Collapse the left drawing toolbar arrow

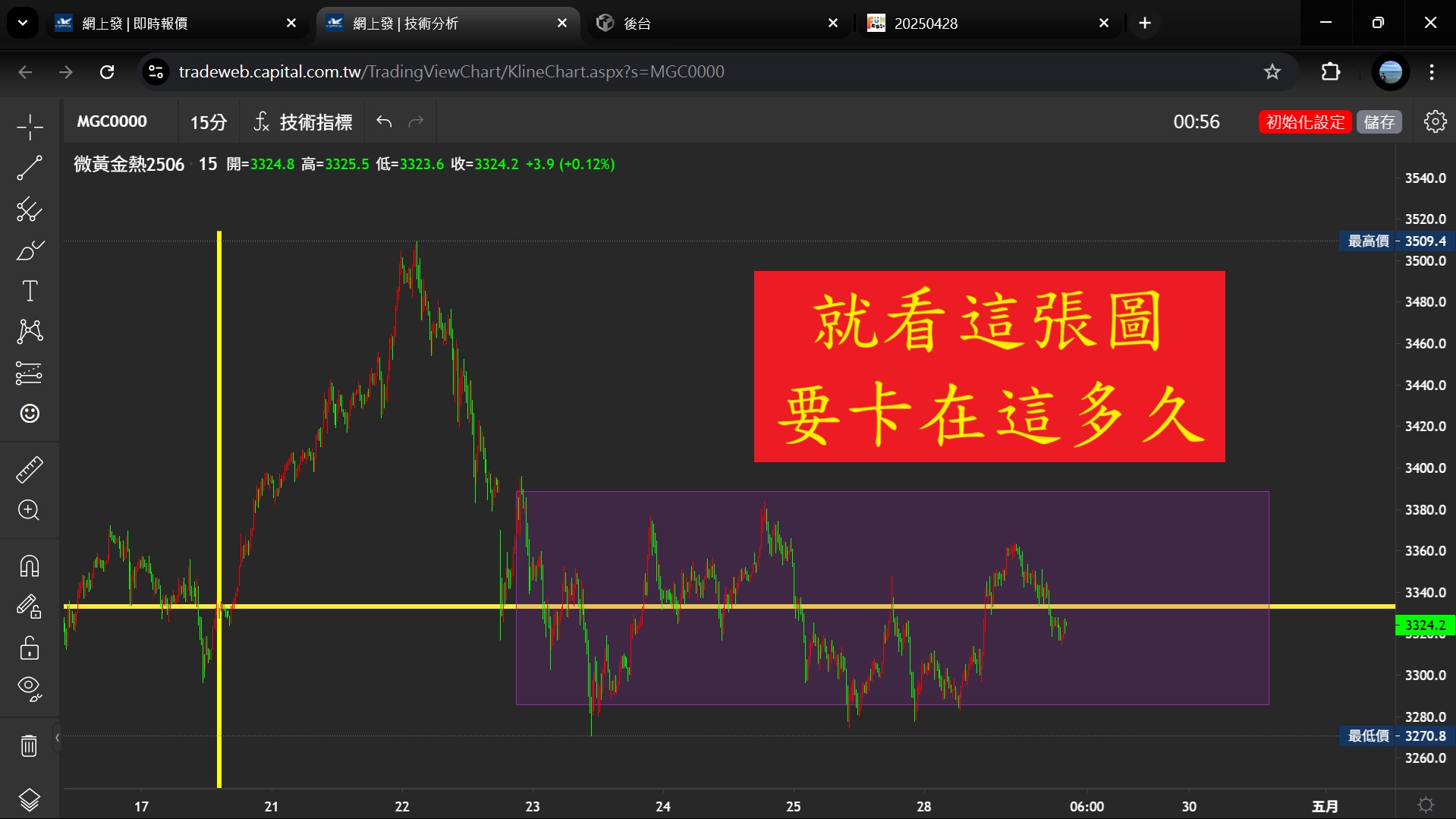pyautogui.click(x=57, y=738)
